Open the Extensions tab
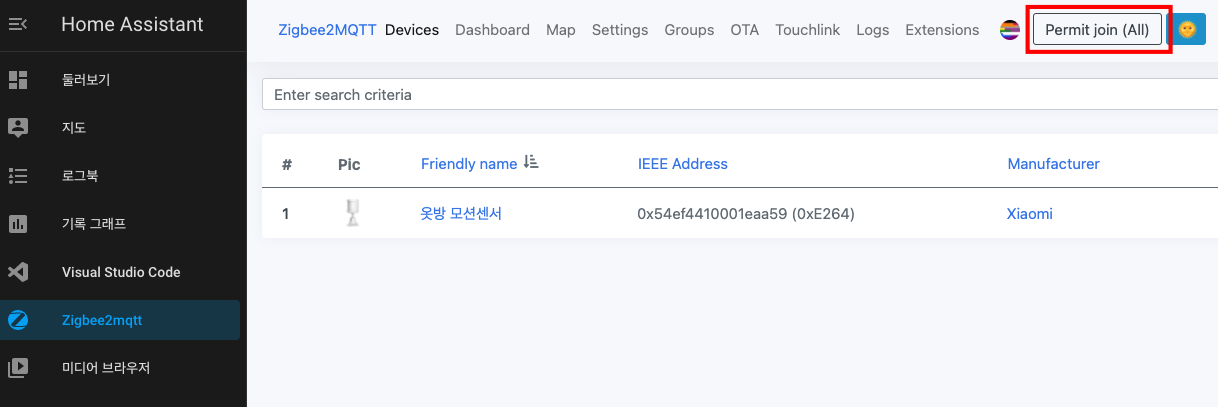The height and width of the screenshot is (407, 1218). pyautogui.click(x=942, y=30)
